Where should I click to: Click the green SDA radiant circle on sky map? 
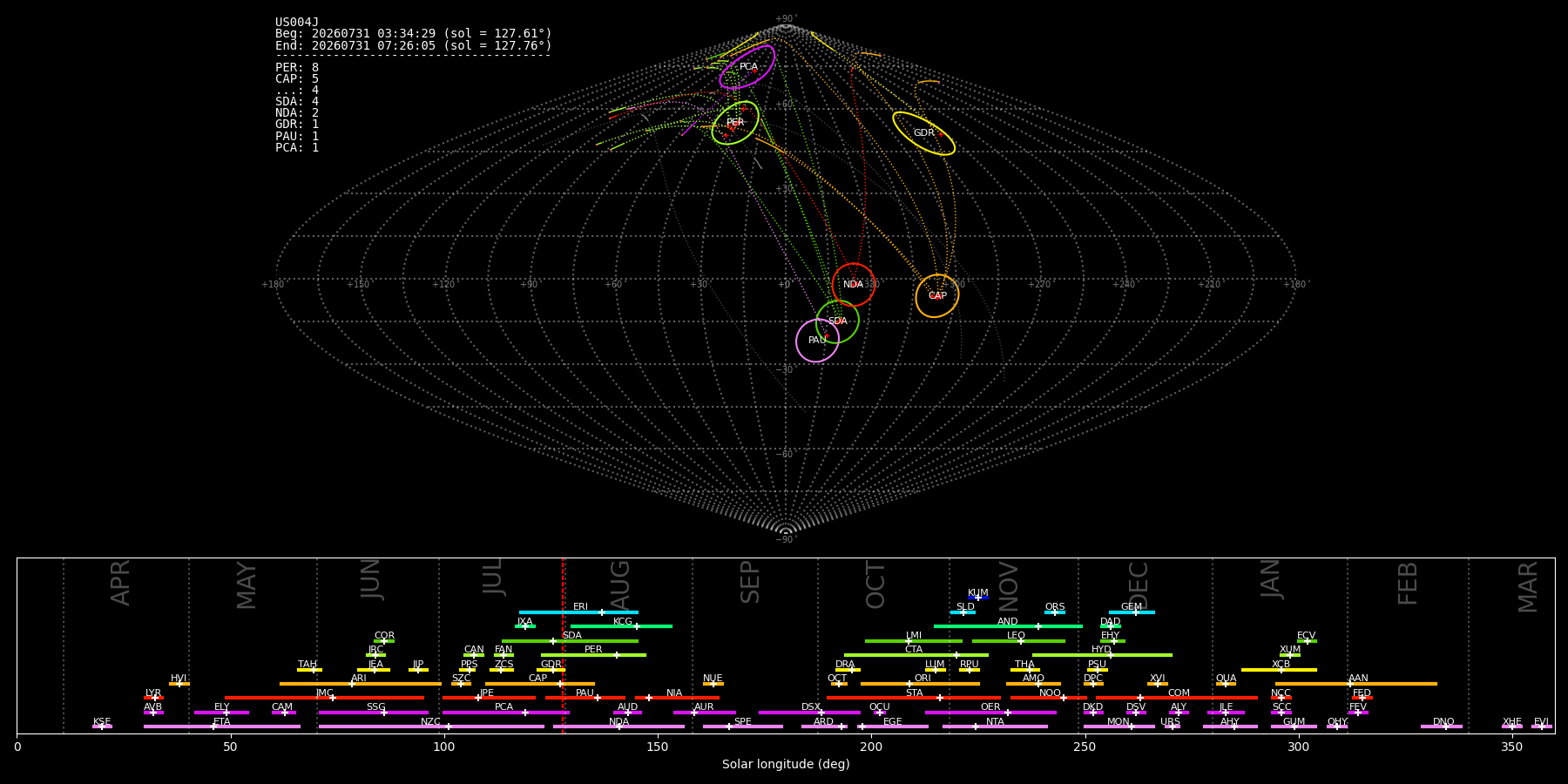pyautogui.click(x=837, y=321)
